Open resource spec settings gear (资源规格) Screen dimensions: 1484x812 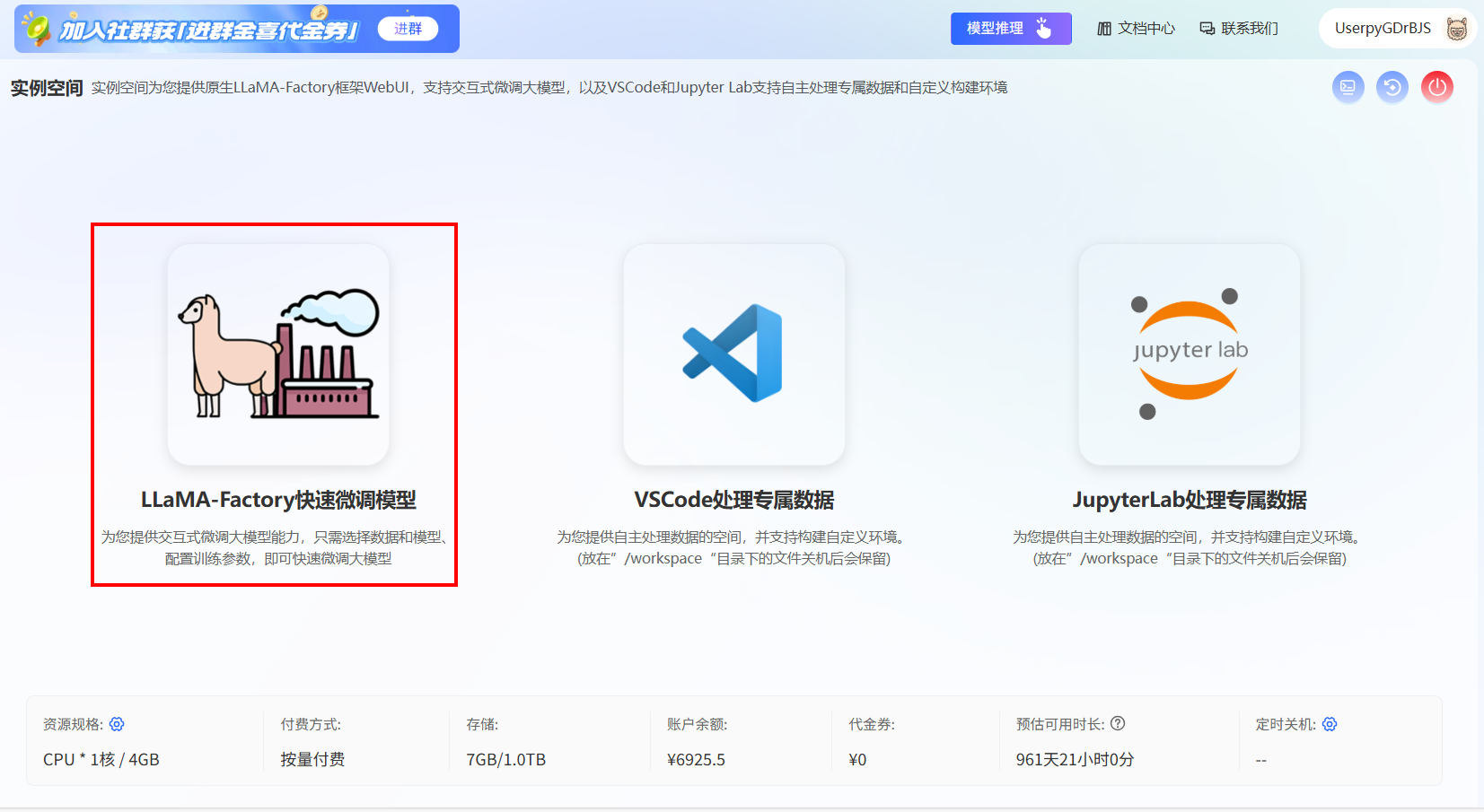coord(117,724)
